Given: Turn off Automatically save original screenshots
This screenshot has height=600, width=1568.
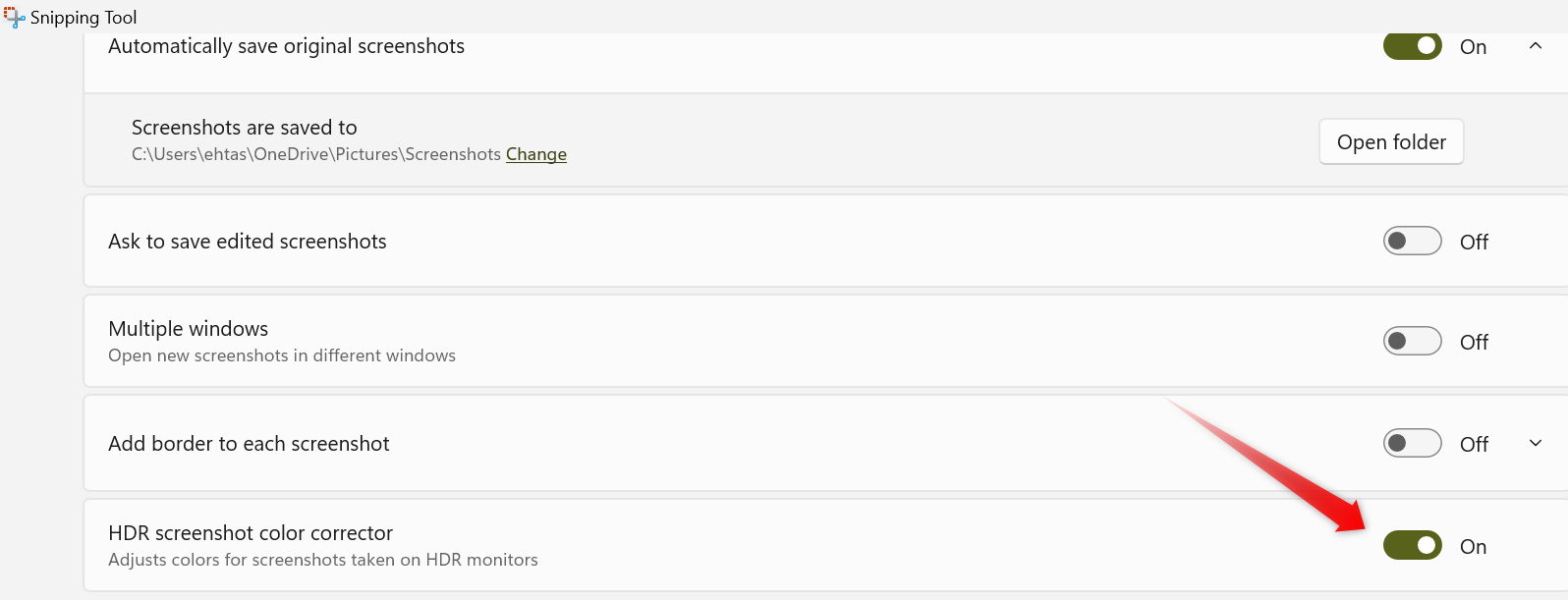Looking at the screenshot, I should pyautogui.click(x=1412, y=46).
